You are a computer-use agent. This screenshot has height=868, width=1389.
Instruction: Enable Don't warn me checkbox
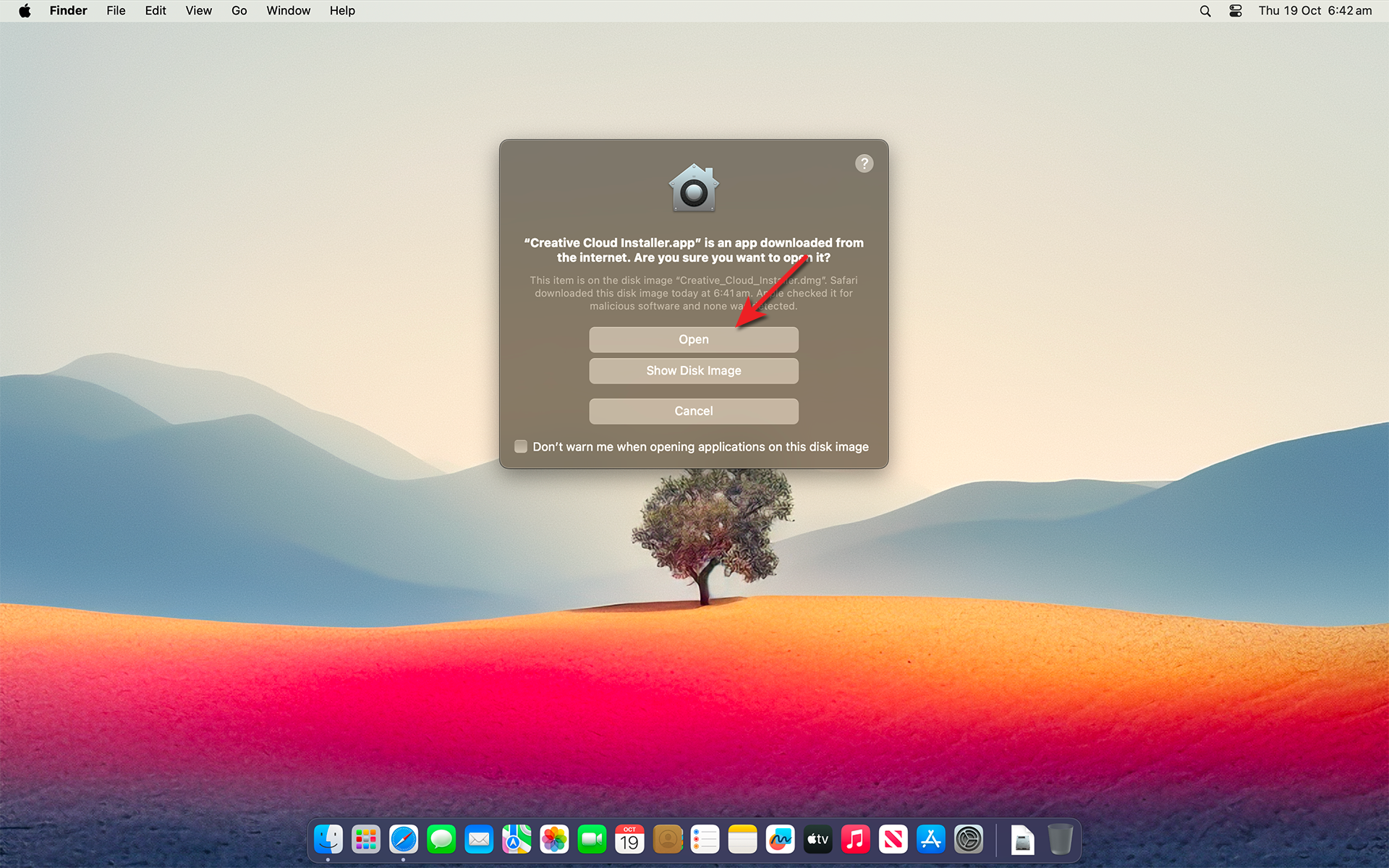(521, 446)
